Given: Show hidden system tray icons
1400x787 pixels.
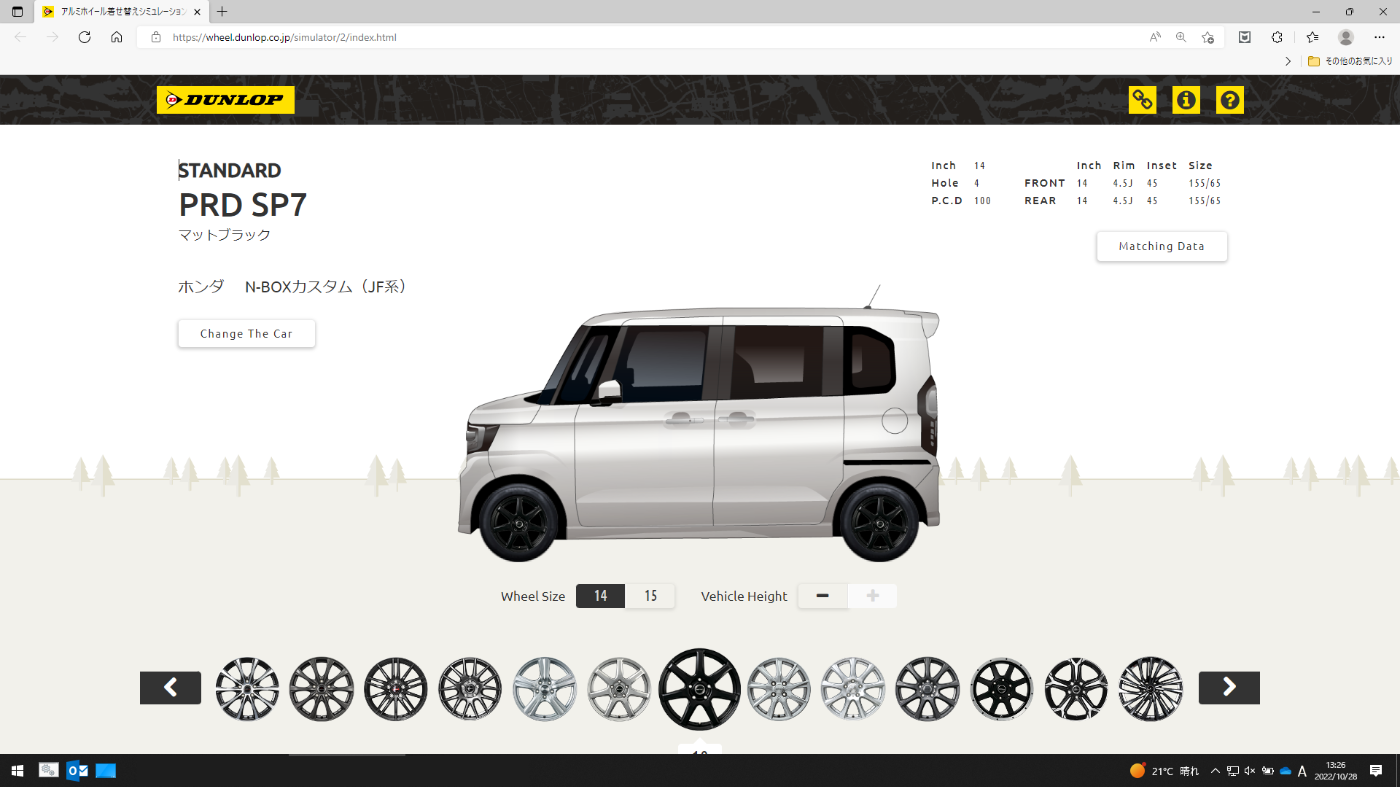Looking at the screenshot, I should coord(1215,771).
